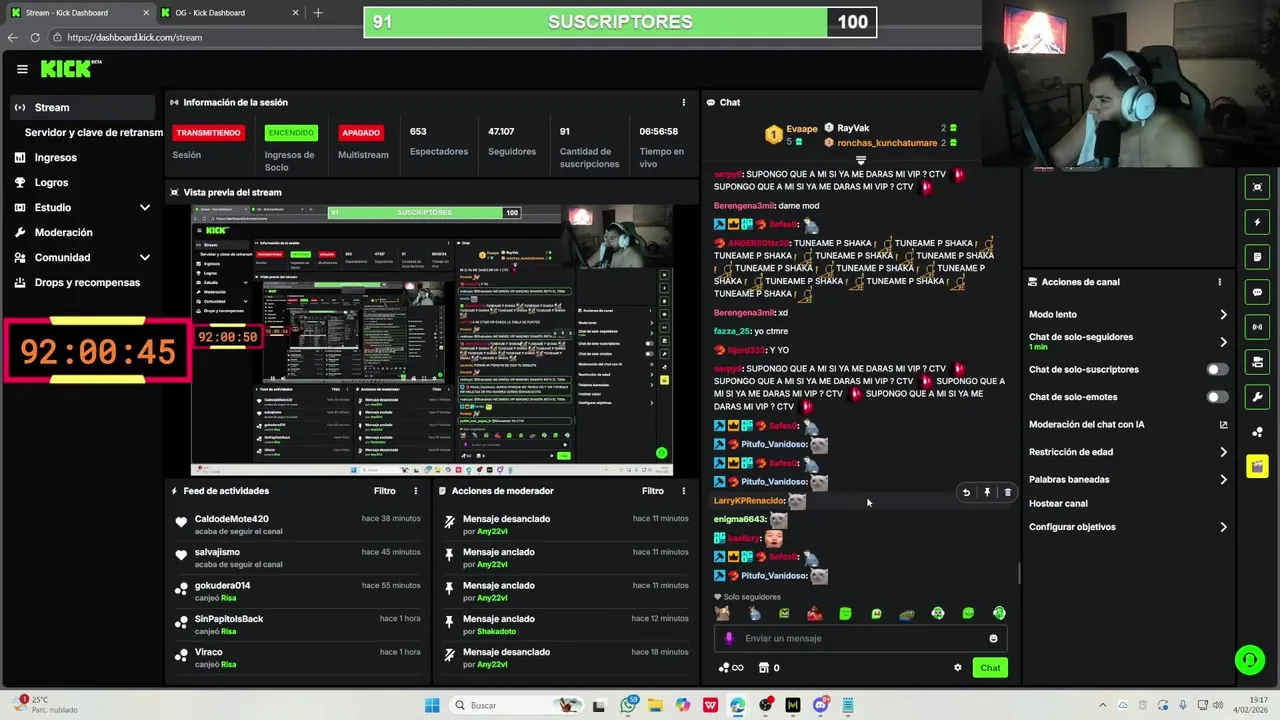
Task: Switch to OG - Kick Dashboard tab
Action: tap(230, 13)
